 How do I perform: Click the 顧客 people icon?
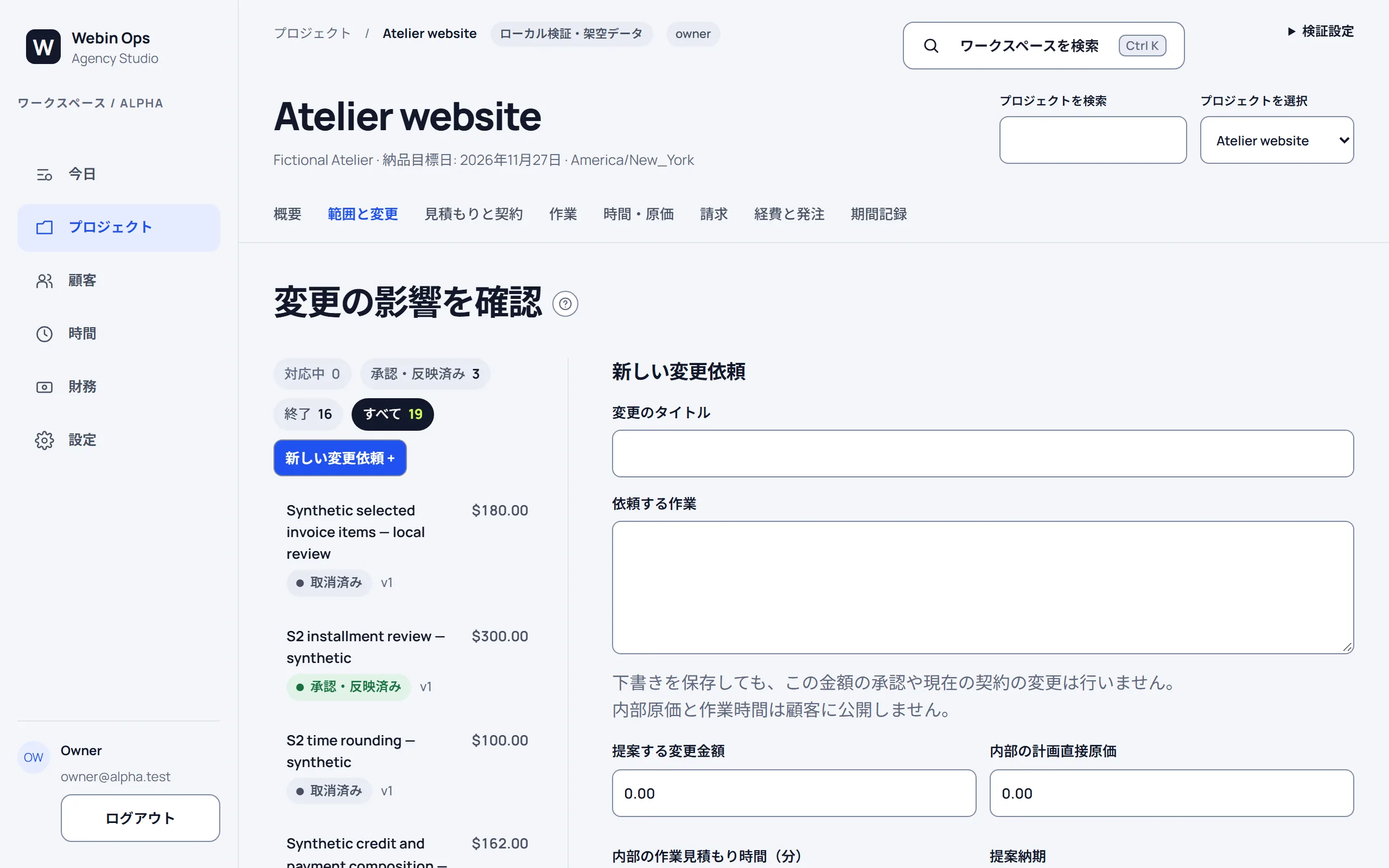coord(44,280)
